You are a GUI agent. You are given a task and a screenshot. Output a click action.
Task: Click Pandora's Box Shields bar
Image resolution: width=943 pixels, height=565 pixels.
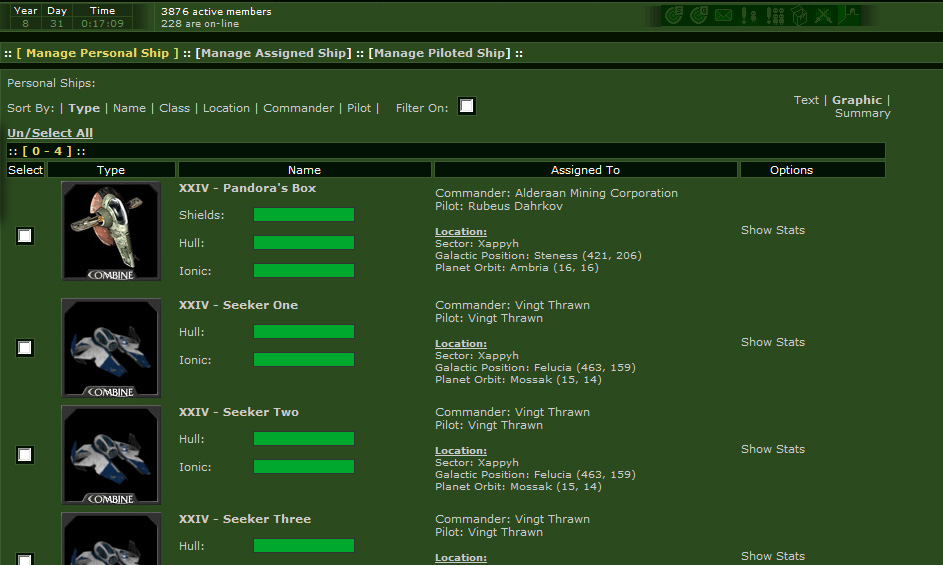[x=304, y=215]
